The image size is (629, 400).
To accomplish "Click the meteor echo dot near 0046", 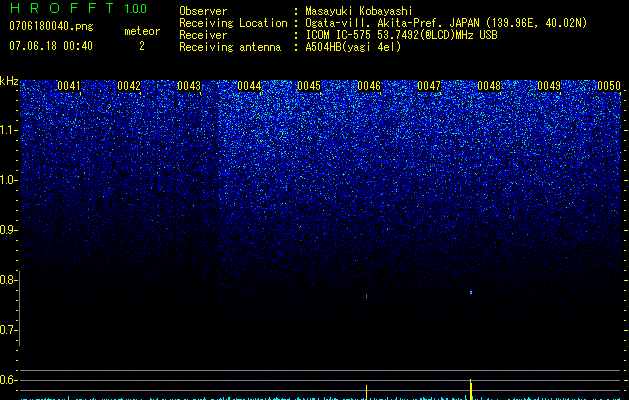I will pyautogui.click(x=366, y=296).
